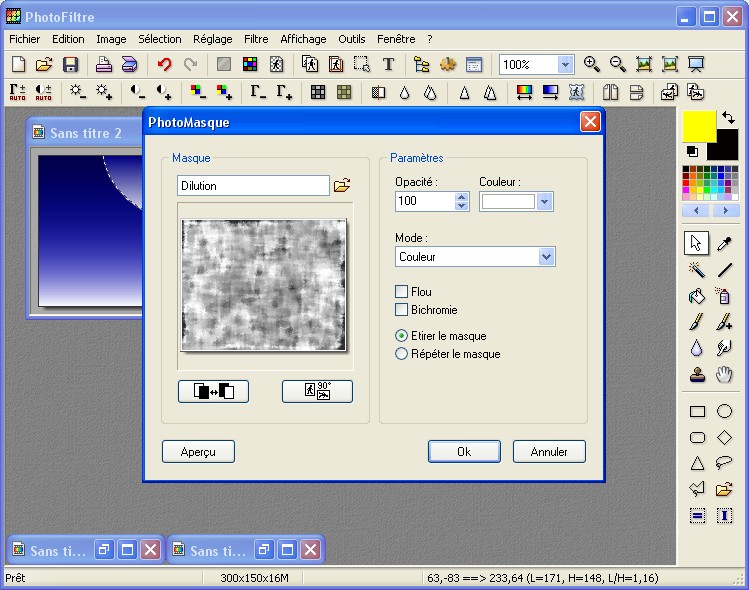
Task: Select the Spray can tool
Action: [723, 296]
